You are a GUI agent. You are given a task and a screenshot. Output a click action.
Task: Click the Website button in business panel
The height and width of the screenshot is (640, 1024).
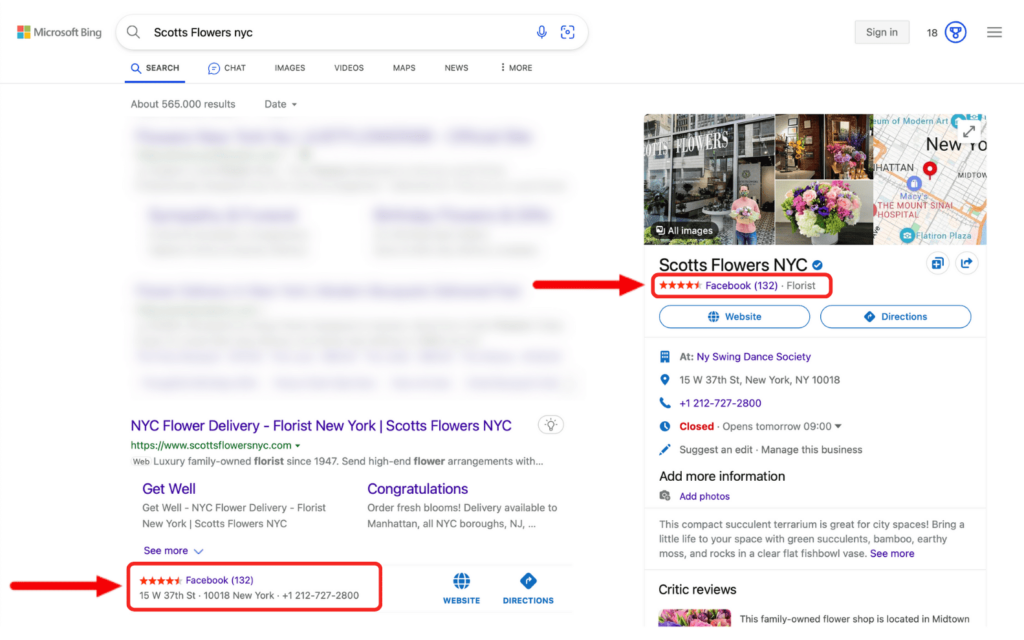(x=734, y=317)
